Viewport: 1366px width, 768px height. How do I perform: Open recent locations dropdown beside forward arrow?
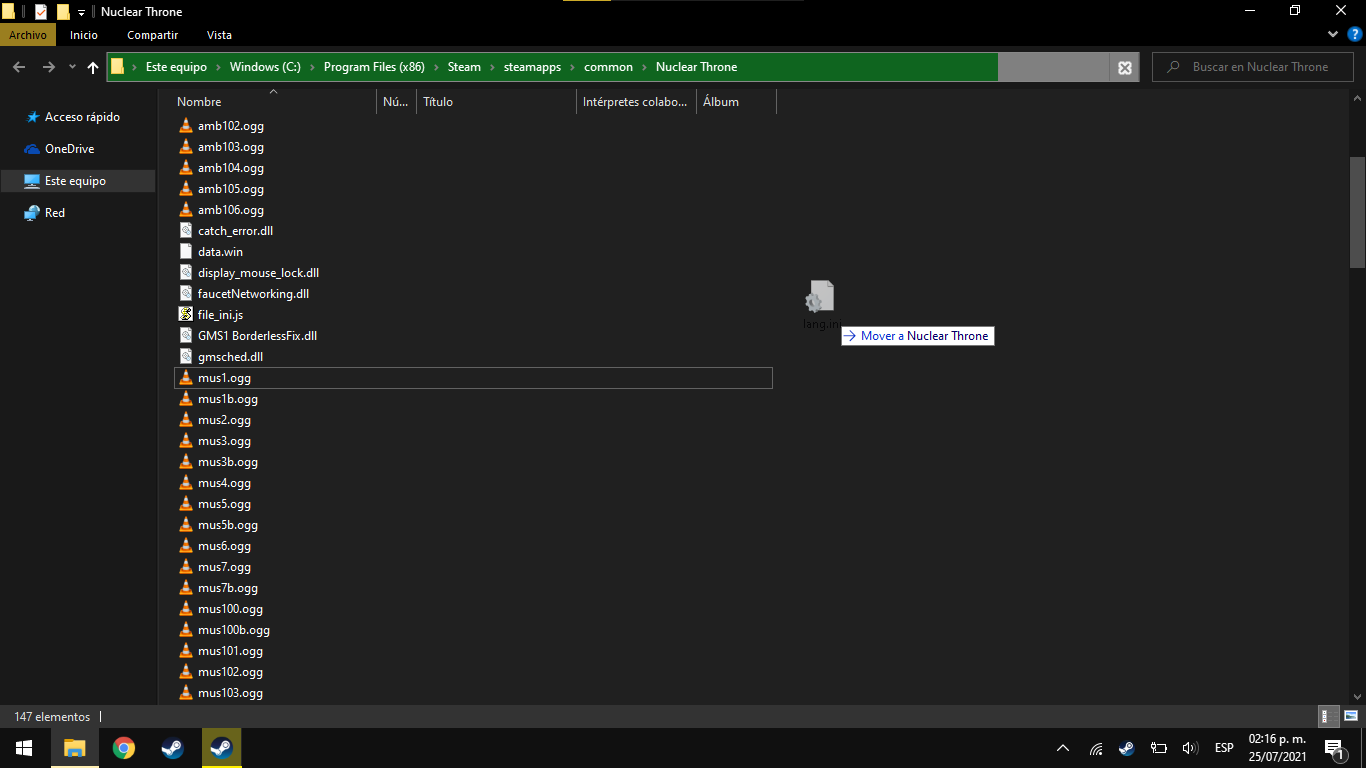(72, 67)
